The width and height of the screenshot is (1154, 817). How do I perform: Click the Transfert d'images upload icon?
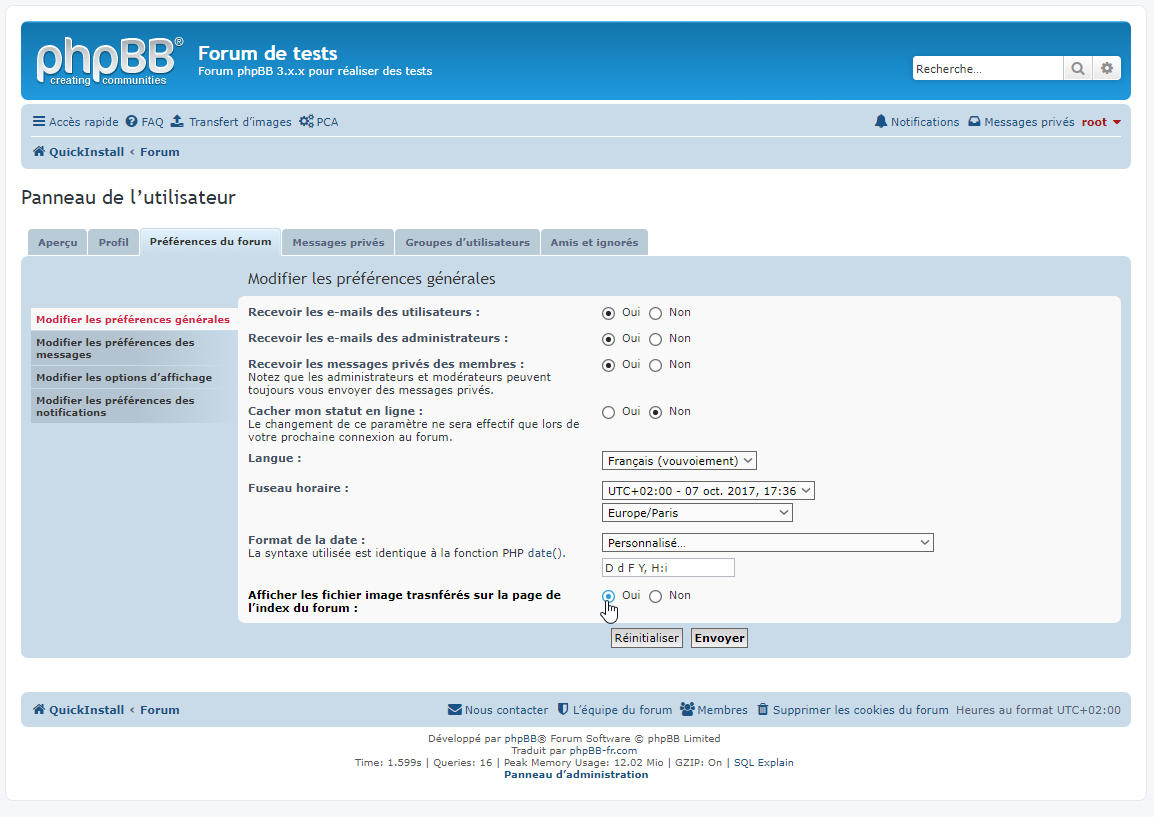(x=177, y=122)
